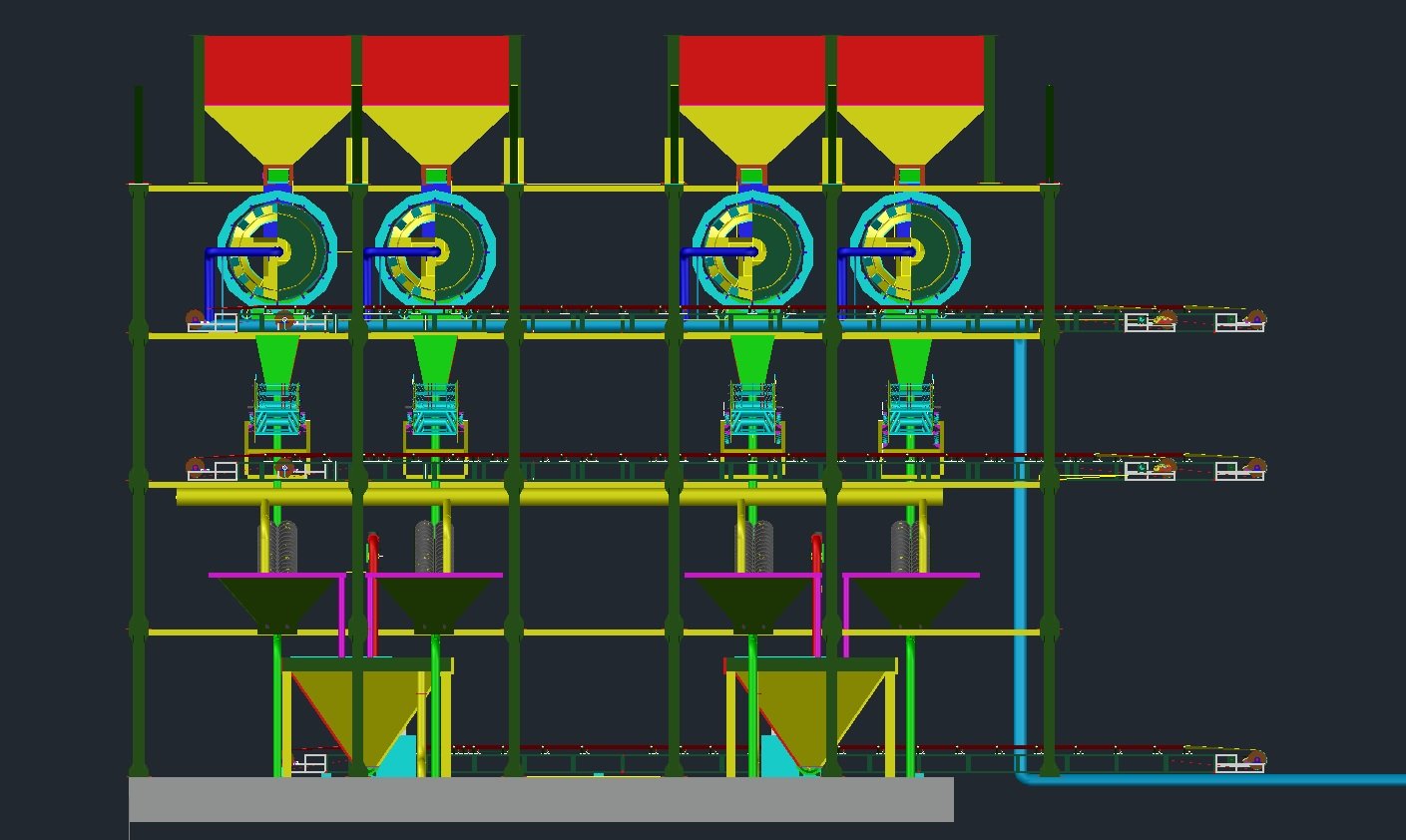Select the third cyan circular drum from left
Screen dimensions: 1406x840
[752, 249]
